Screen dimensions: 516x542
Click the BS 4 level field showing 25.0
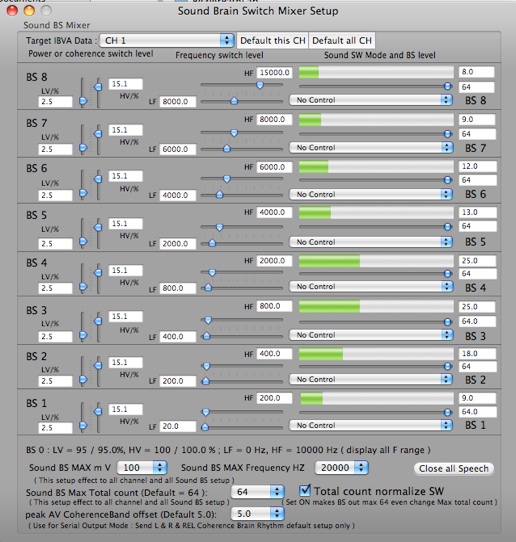(477, 261)
